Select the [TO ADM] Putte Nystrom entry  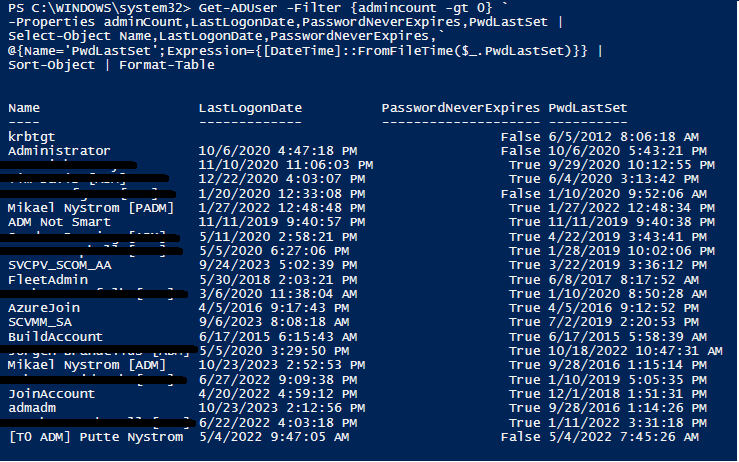96,437
